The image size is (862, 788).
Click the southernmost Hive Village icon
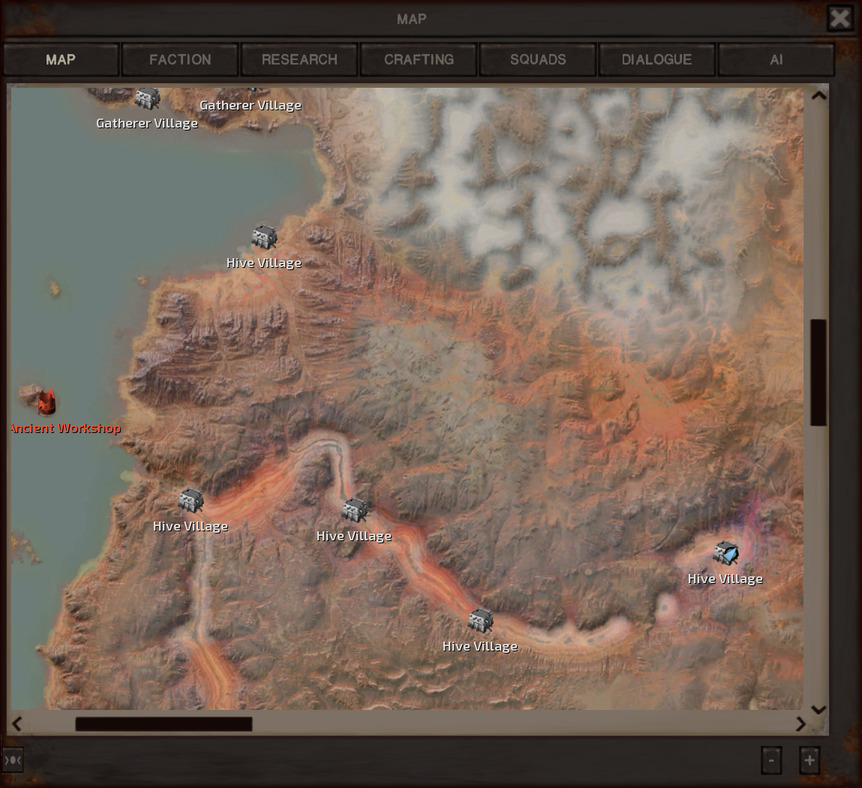tap(480, 621)
